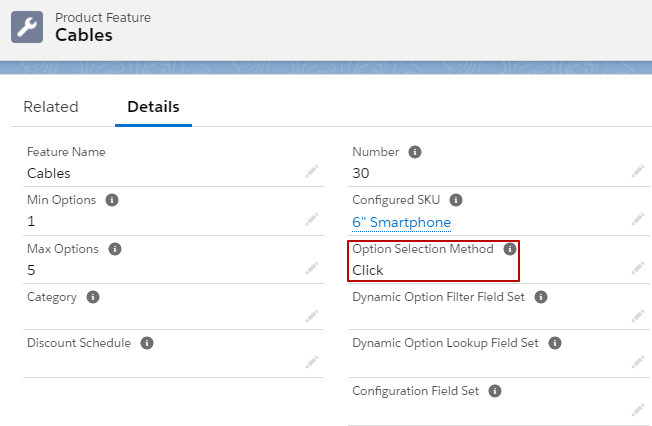Open the 6" Smartphone link
Viewport: 652px width, 426px height.
401,223
